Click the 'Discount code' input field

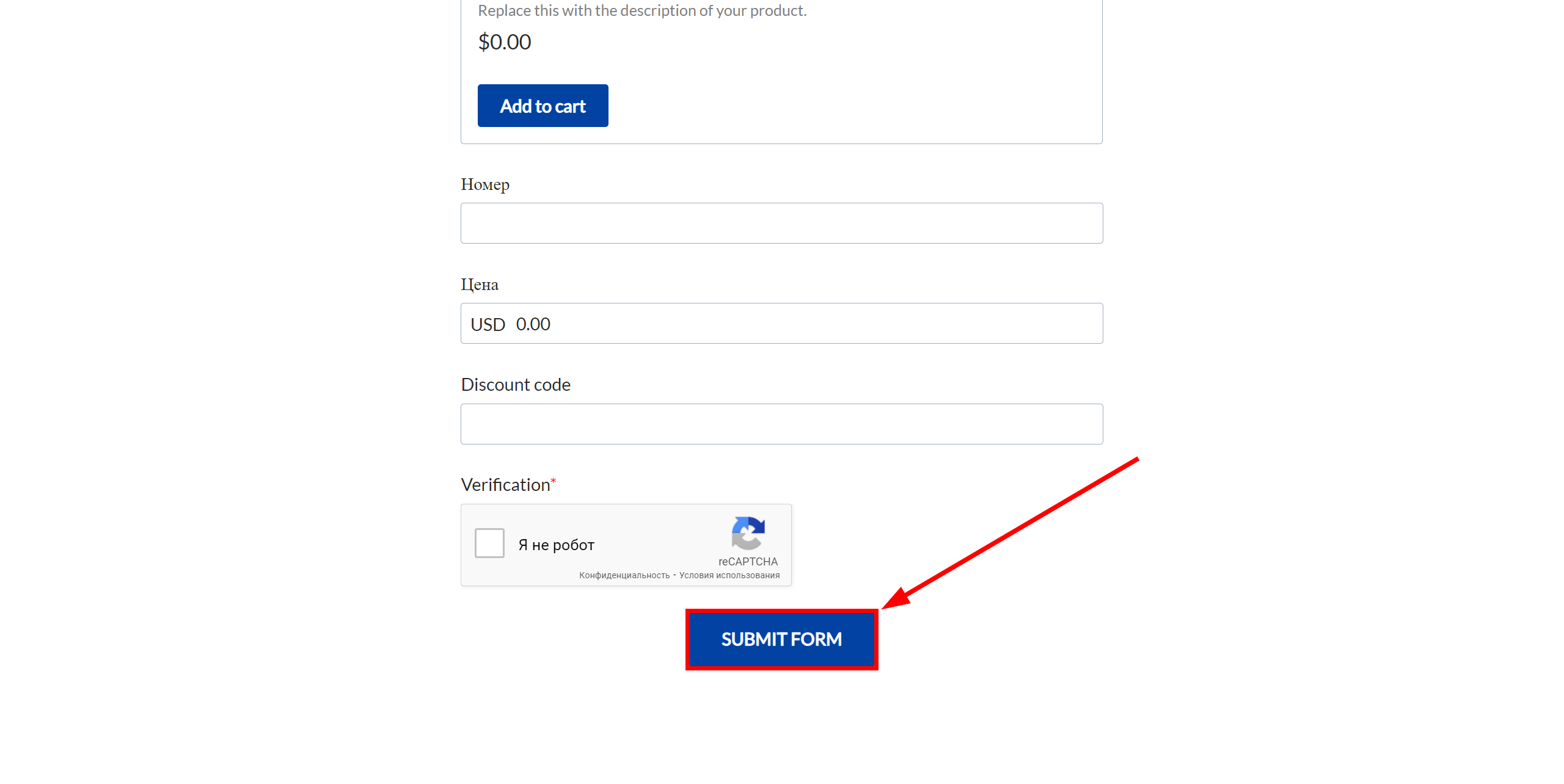(781, 424)
